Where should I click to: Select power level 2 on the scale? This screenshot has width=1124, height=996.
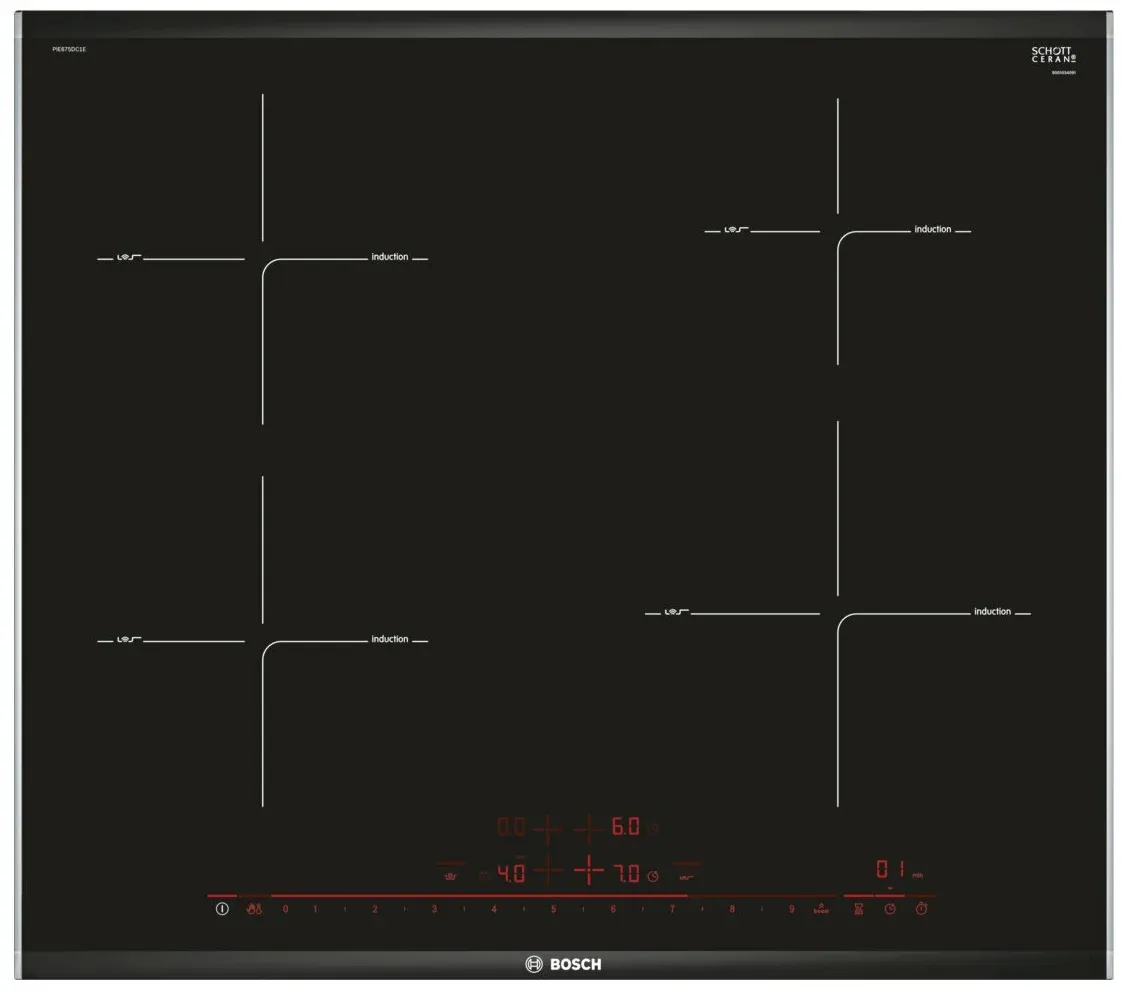(x=374, y=909)
